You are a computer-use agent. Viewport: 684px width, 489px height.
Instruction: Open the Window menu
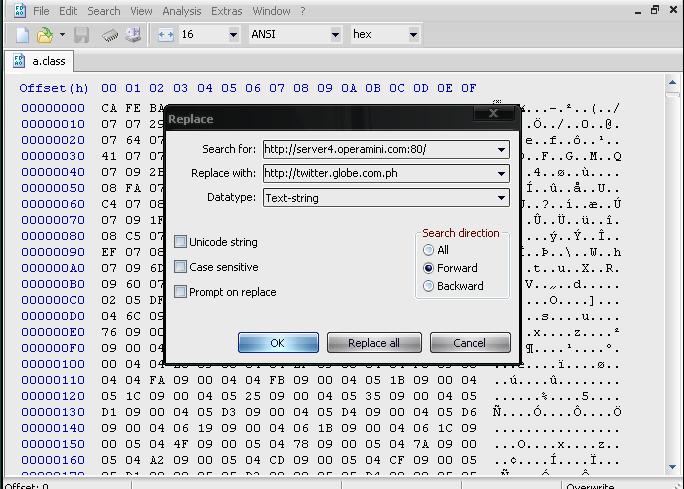click(271, 11)
